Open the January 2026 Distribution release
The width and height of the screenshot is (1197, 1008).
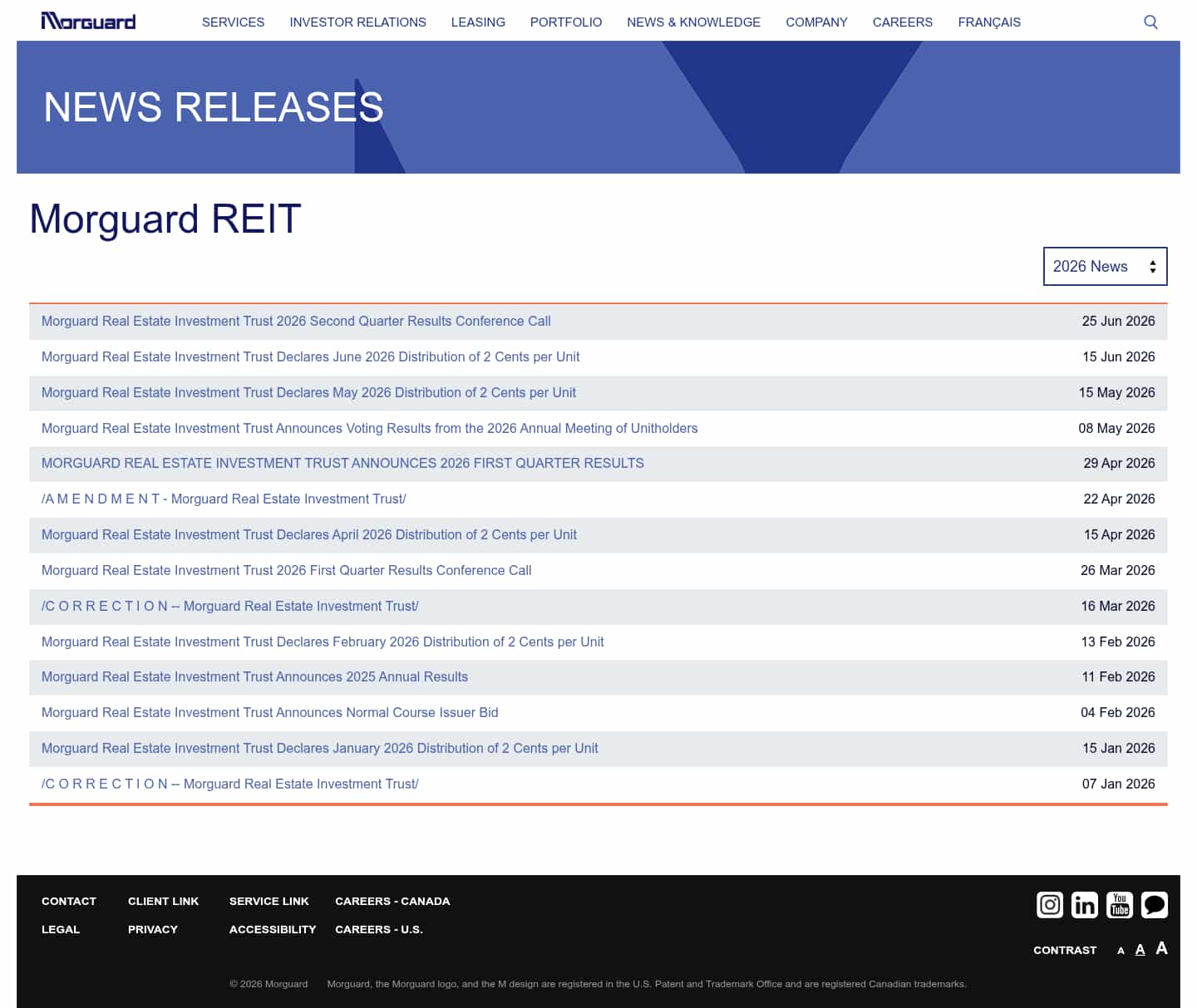click(320, 748)
